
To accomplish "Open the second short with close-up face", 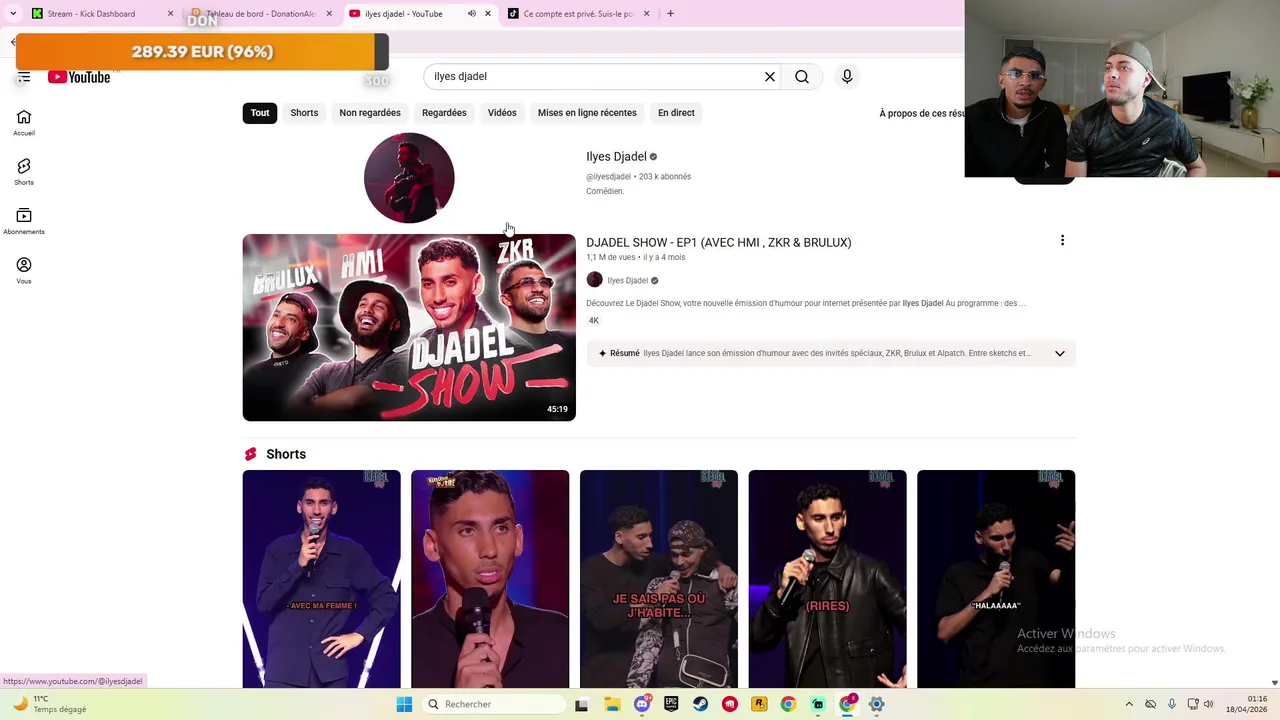I will [x=490, y=579].
